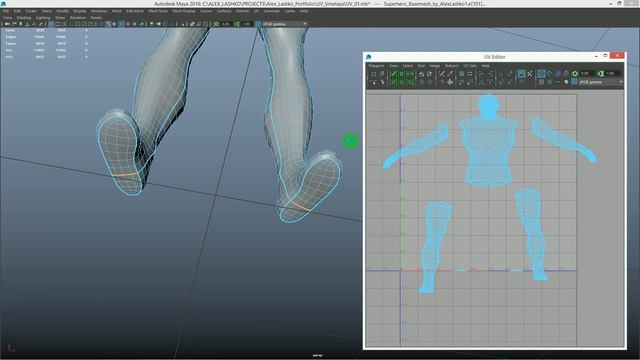Click the UV Editor gamma icon

point(600,73)
